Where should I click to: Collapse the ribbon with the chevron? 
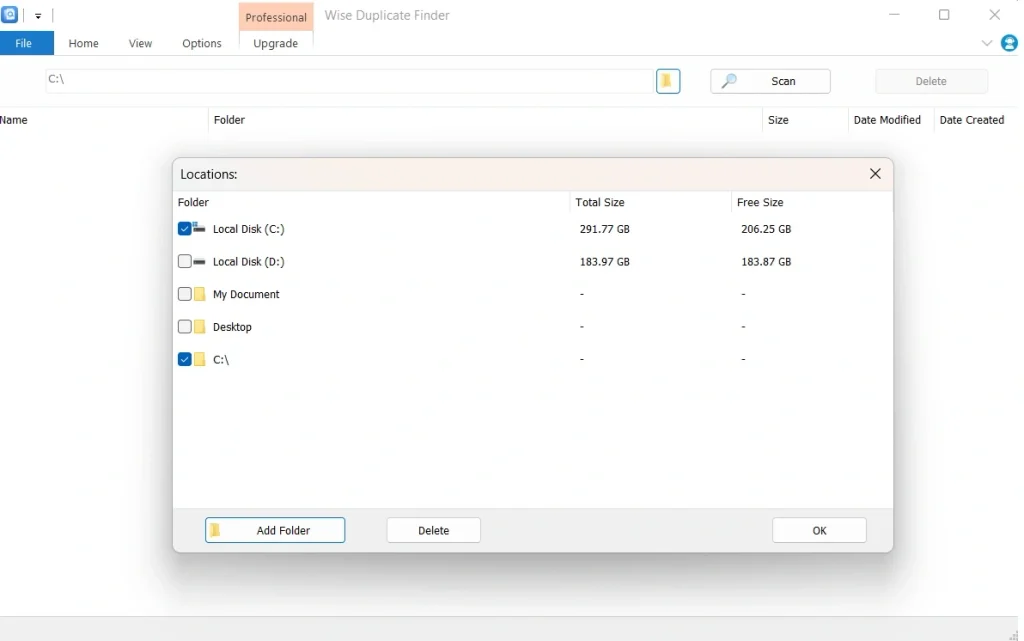click(x=986, y=43)
